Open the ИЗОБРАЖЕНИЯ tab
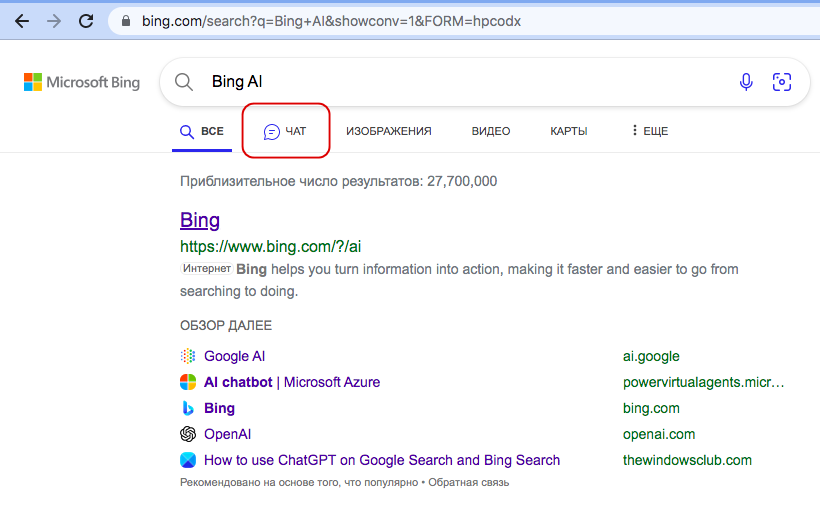The width and height of the screenshot is (820, 507). (389, 131)
